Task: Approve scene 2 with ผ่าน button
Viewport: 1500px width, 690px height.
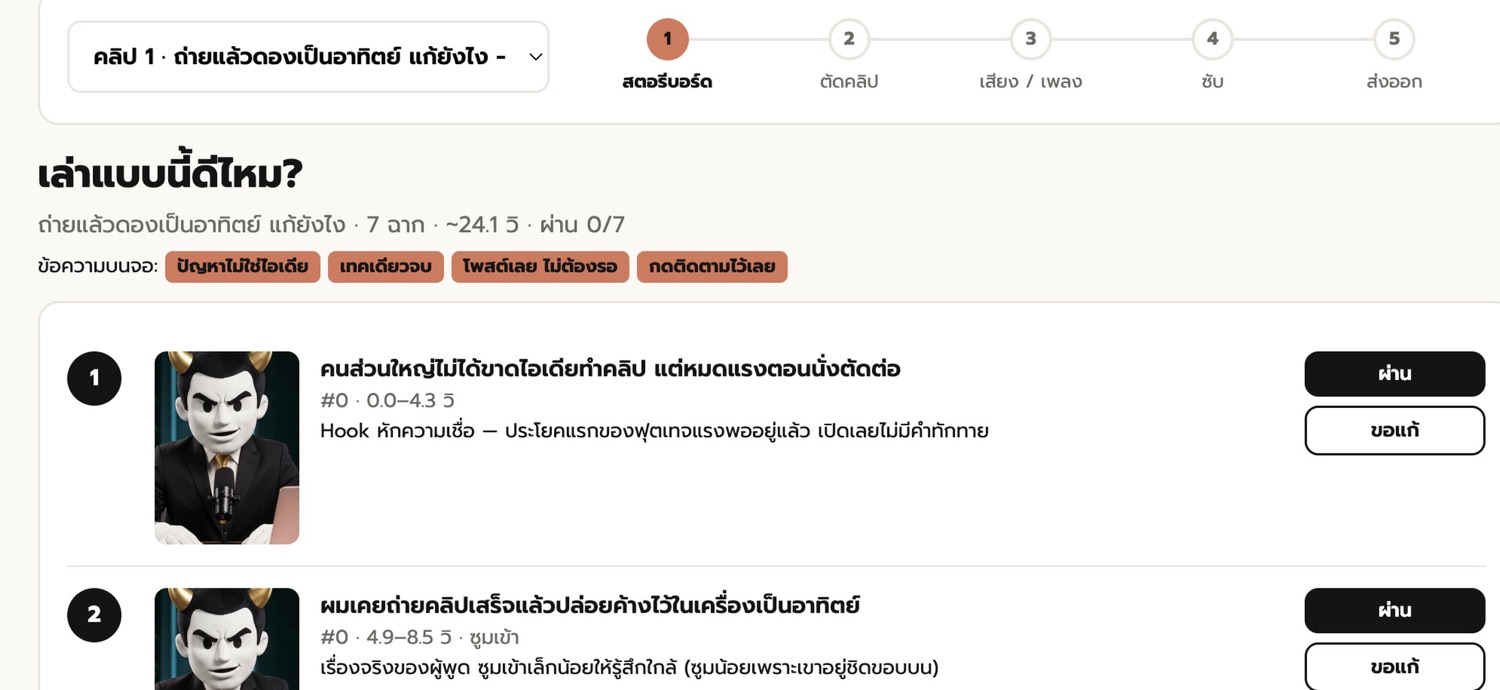Action: point(1395,611)
